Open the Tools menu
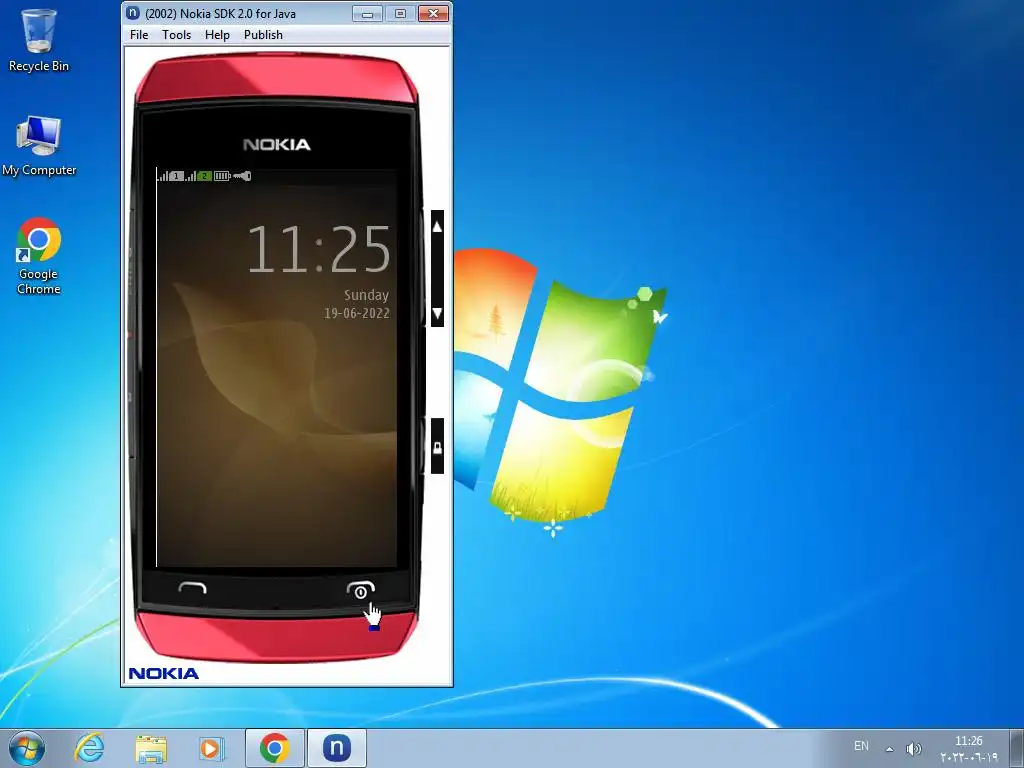The height and width of the screenshot is (768, 1024). (x=176, y=35)
